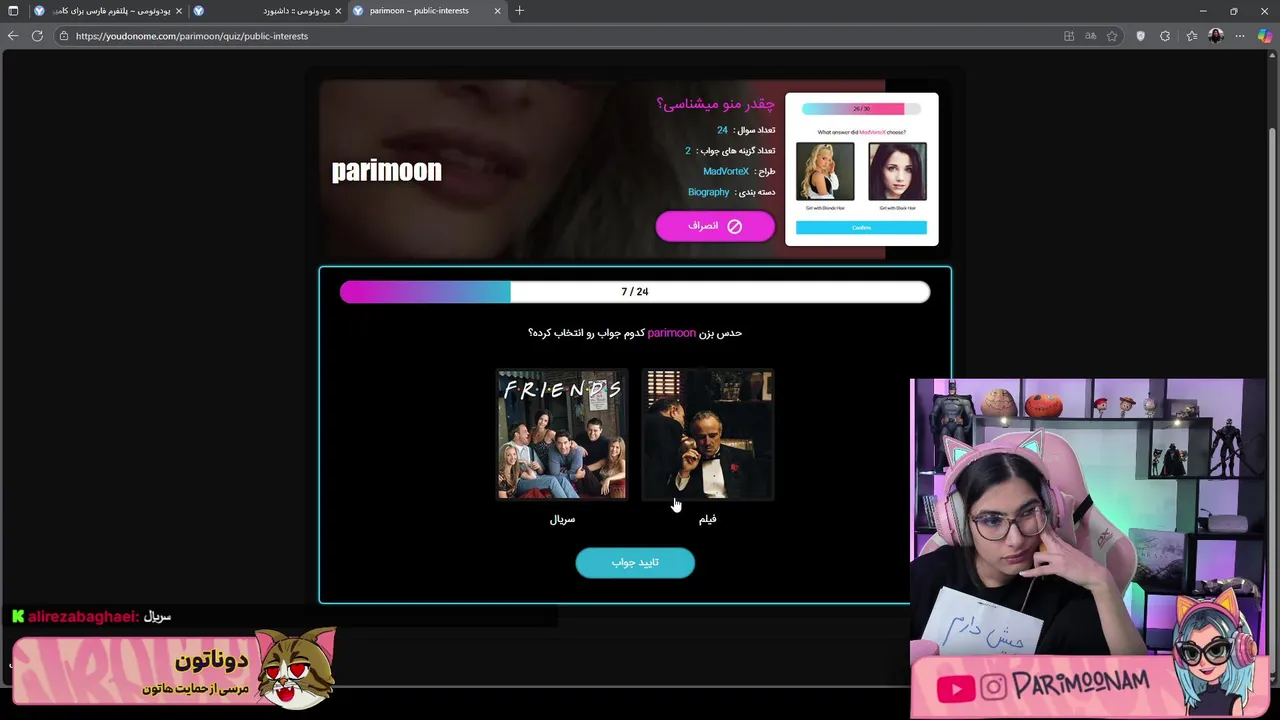
Task: Click the 7 / 24 progress bar
Action: [635, 292]
